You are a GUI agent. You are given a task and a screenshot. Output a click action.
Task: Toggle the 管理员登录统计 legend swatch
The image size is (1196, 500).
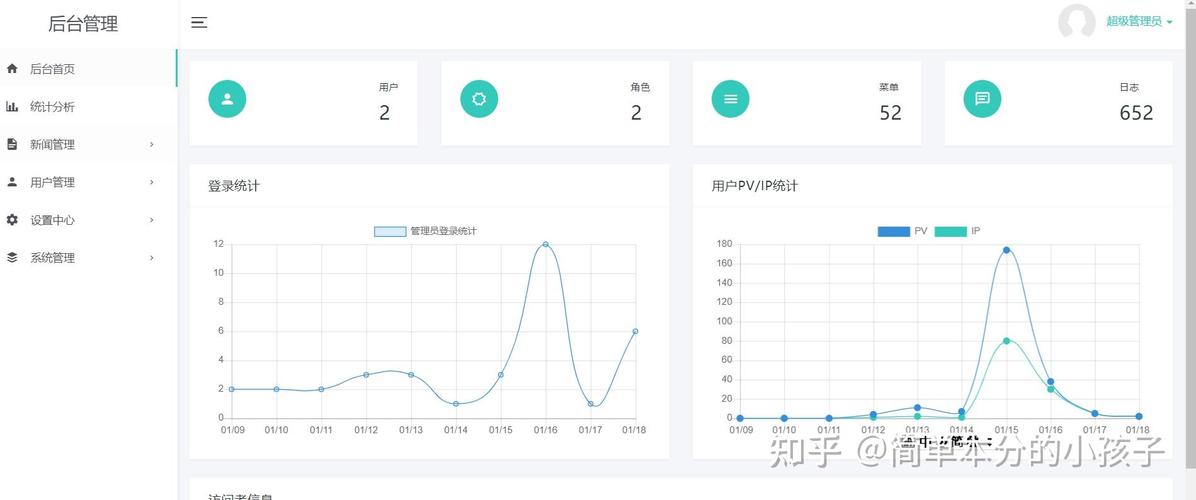(390, 231)
